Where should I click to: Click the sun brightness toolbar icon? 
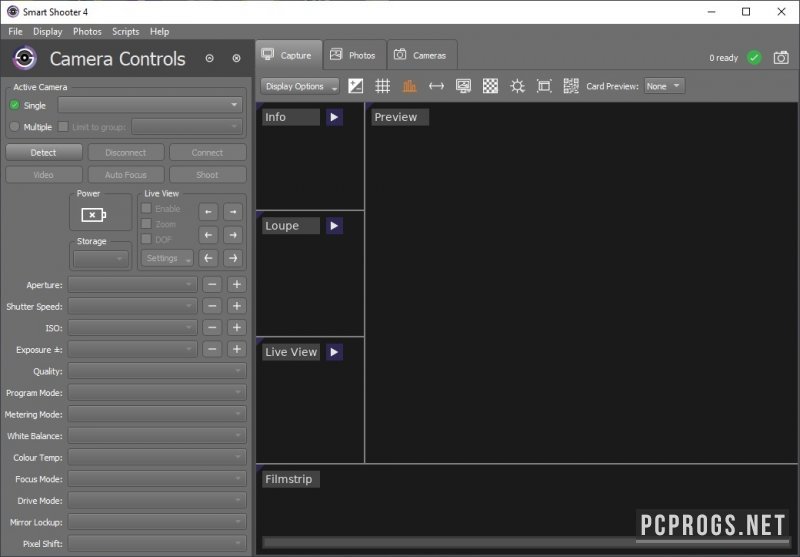pos(517,86)
